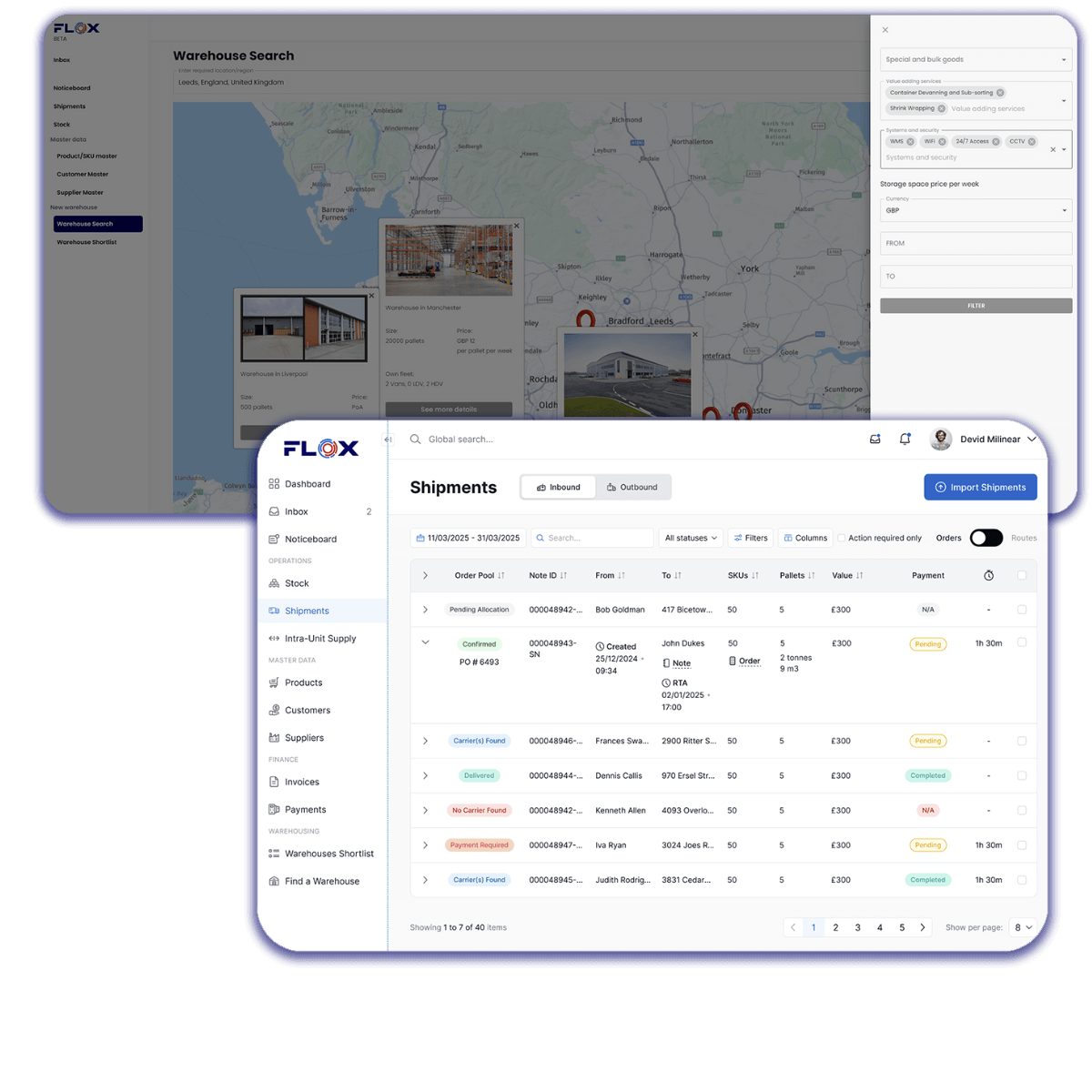Open the Inbox from the sidebar
The image size is (1092, 1092).
297,511
